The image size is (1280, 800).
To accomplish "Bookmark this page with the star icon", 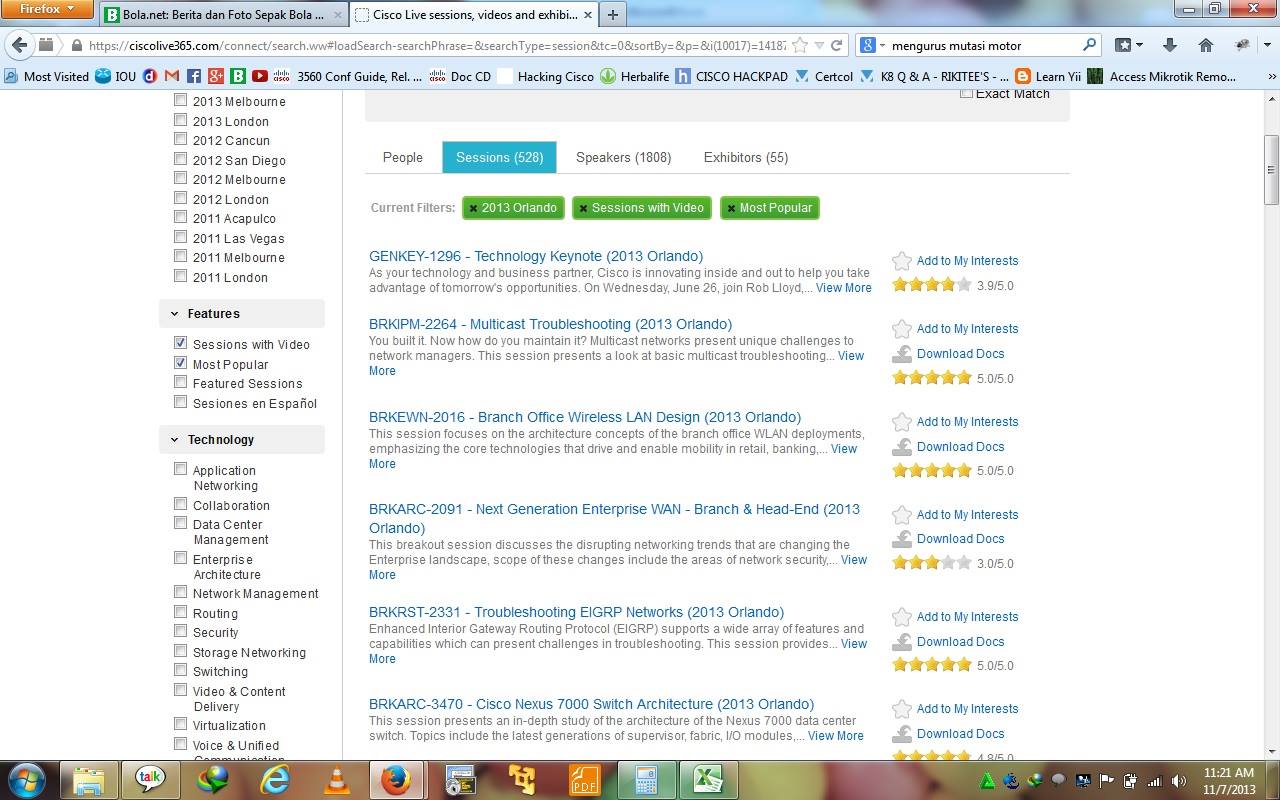I will pyautogui.click(x=799, y=45).
